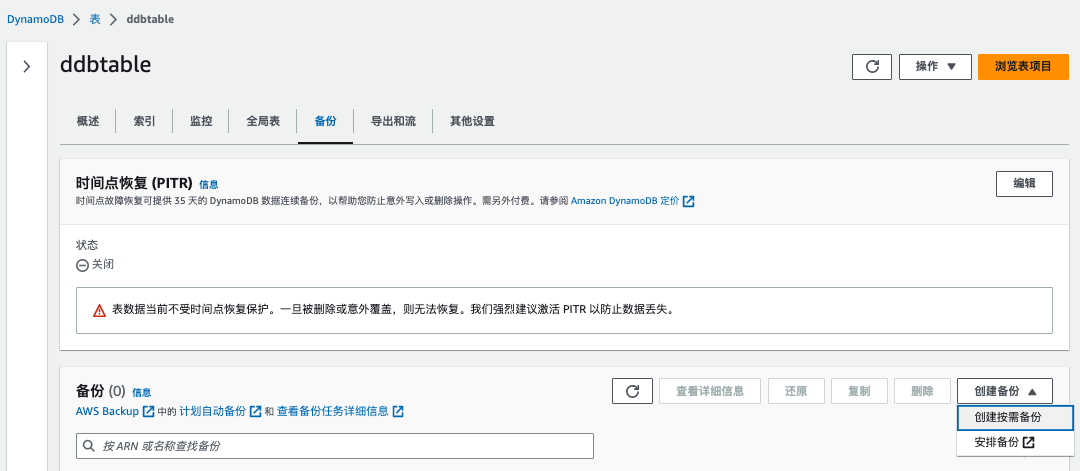Switch to the 导出和流 tab

[393, 121]
